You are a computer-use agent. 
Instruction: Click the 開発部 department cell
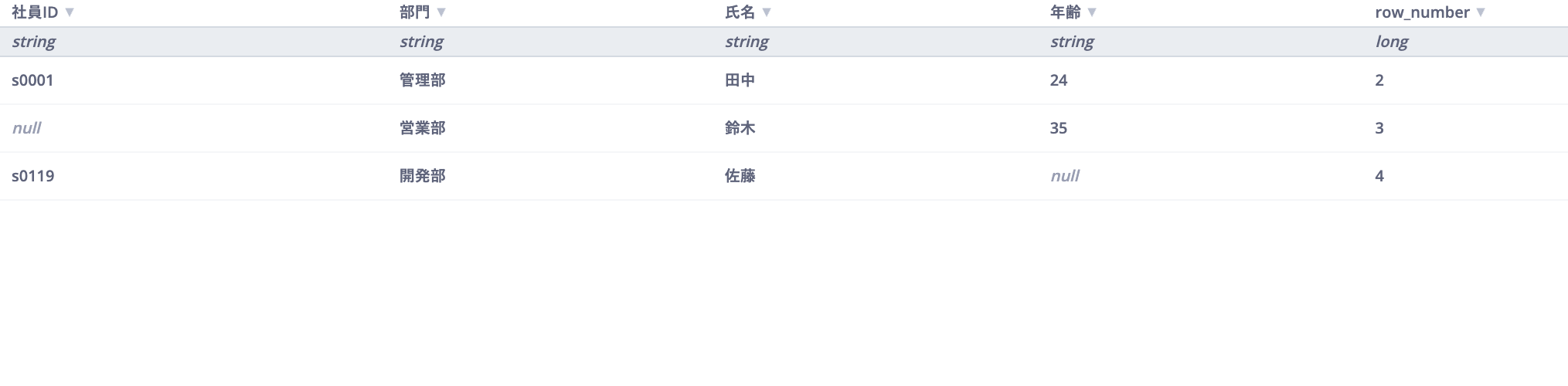click(x=422, y=176)
